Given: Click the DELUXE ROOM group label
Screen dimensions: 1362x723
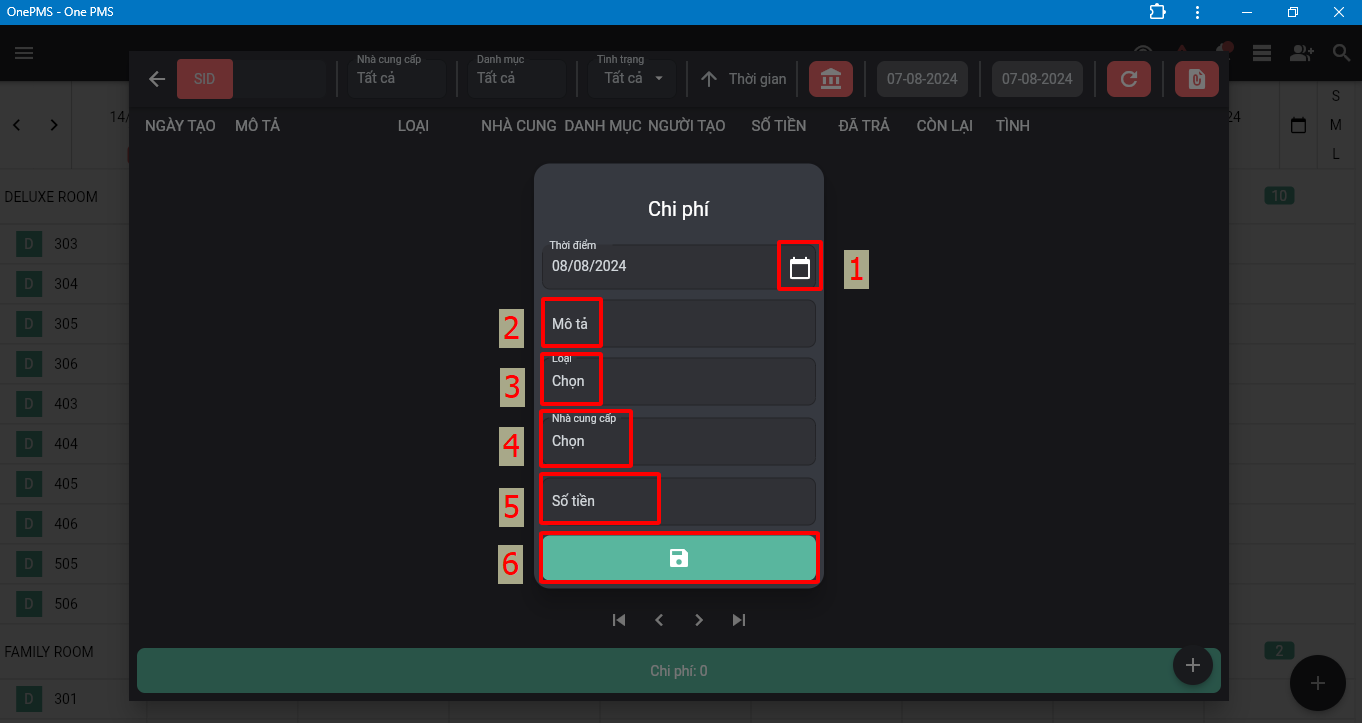Looking at the screenshot, I should click(51, 197).
